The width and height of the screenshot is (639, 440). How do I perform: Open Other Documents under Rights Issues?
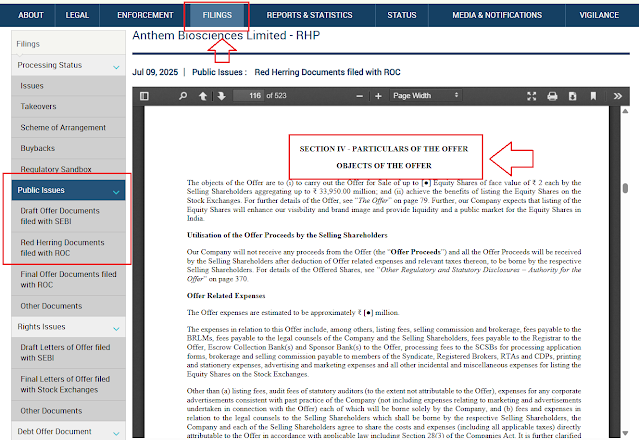coord(68,411)
